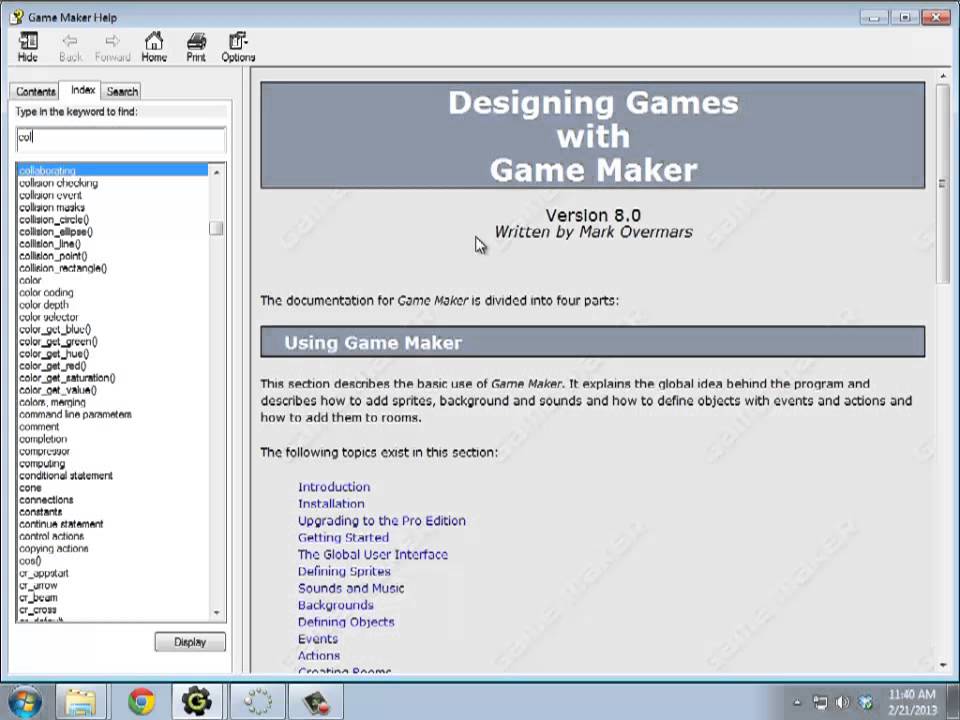The image size is (960, 720).
Task: Open the Installation link
Action: click(x=331, y=503)
